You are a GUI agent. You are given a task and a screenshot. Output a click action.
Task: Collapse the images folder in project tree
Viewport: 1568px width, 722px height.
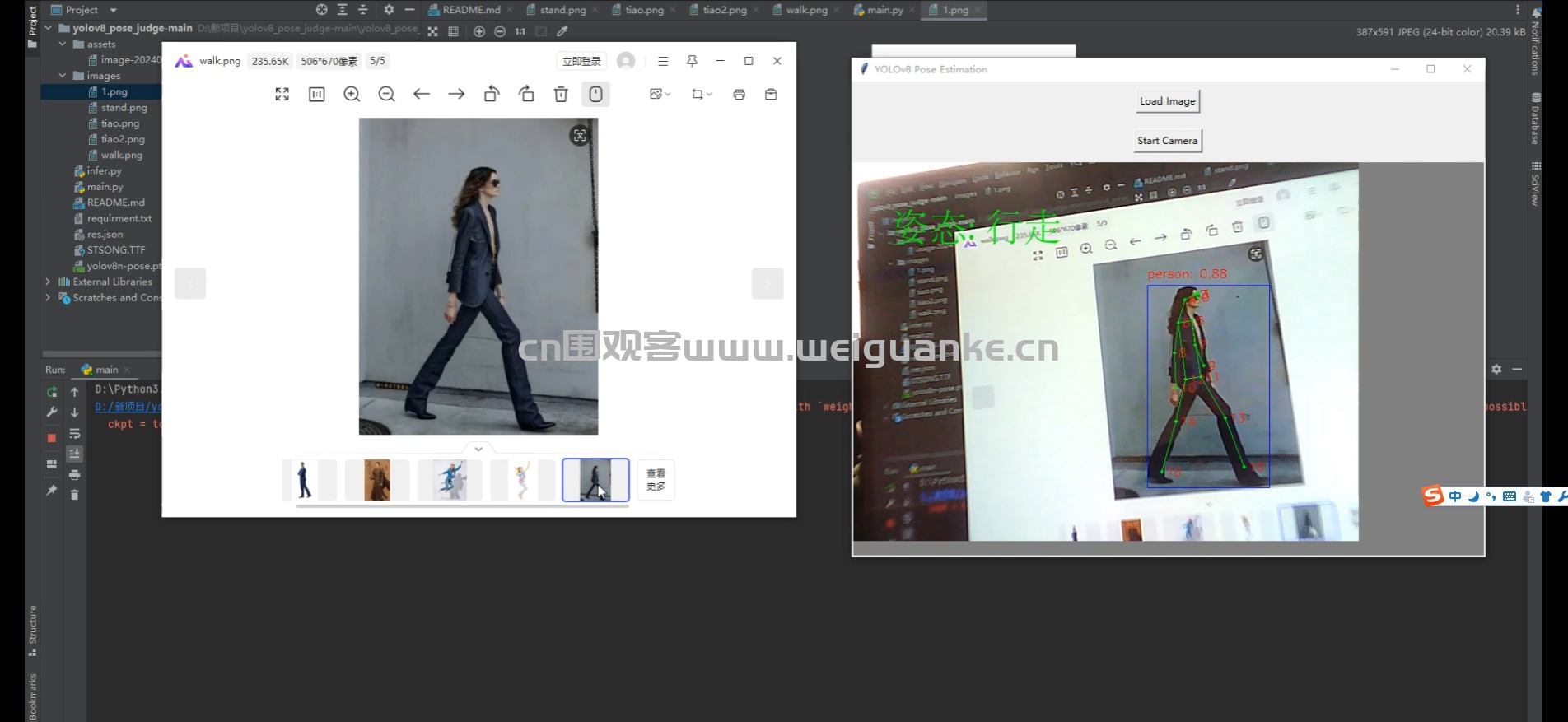coord(63,76)
